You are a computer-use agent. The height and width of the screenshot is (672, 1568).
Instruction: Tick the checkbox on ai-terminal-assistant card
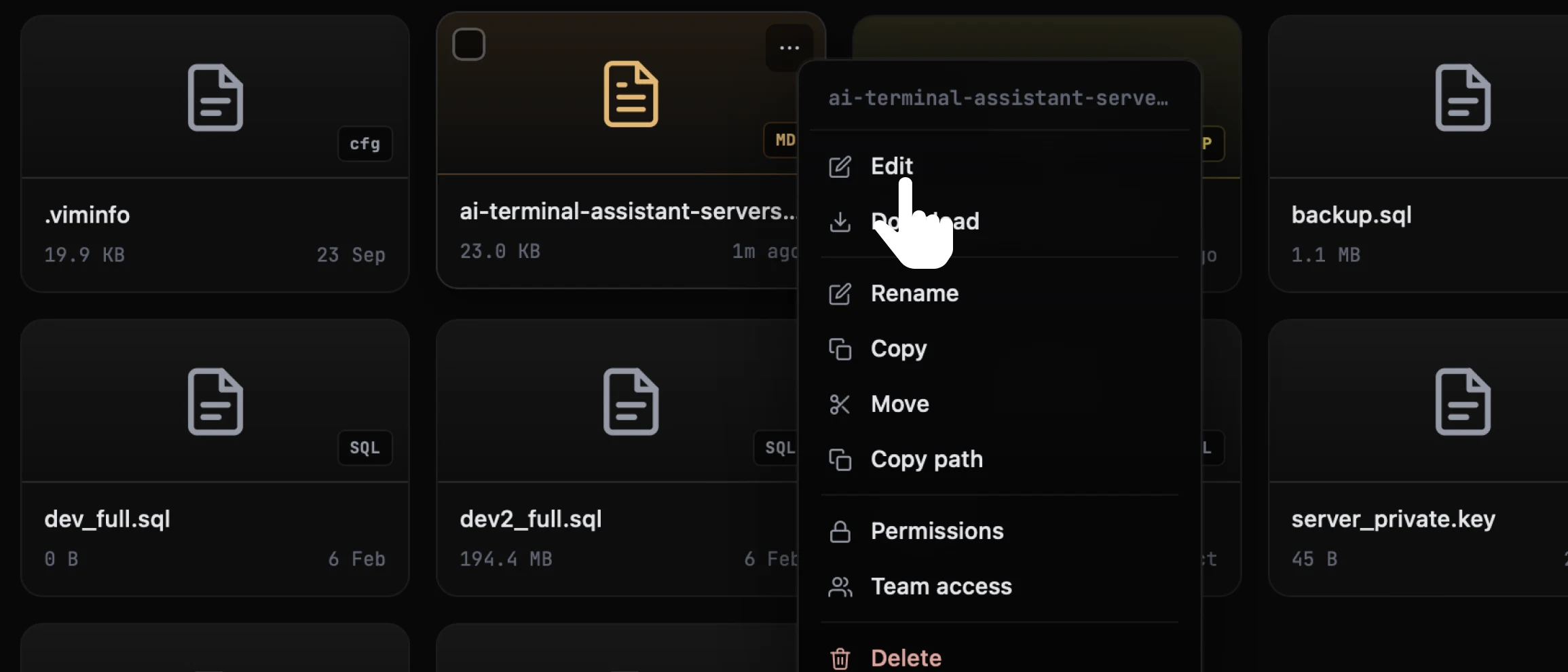coord(469,44)
